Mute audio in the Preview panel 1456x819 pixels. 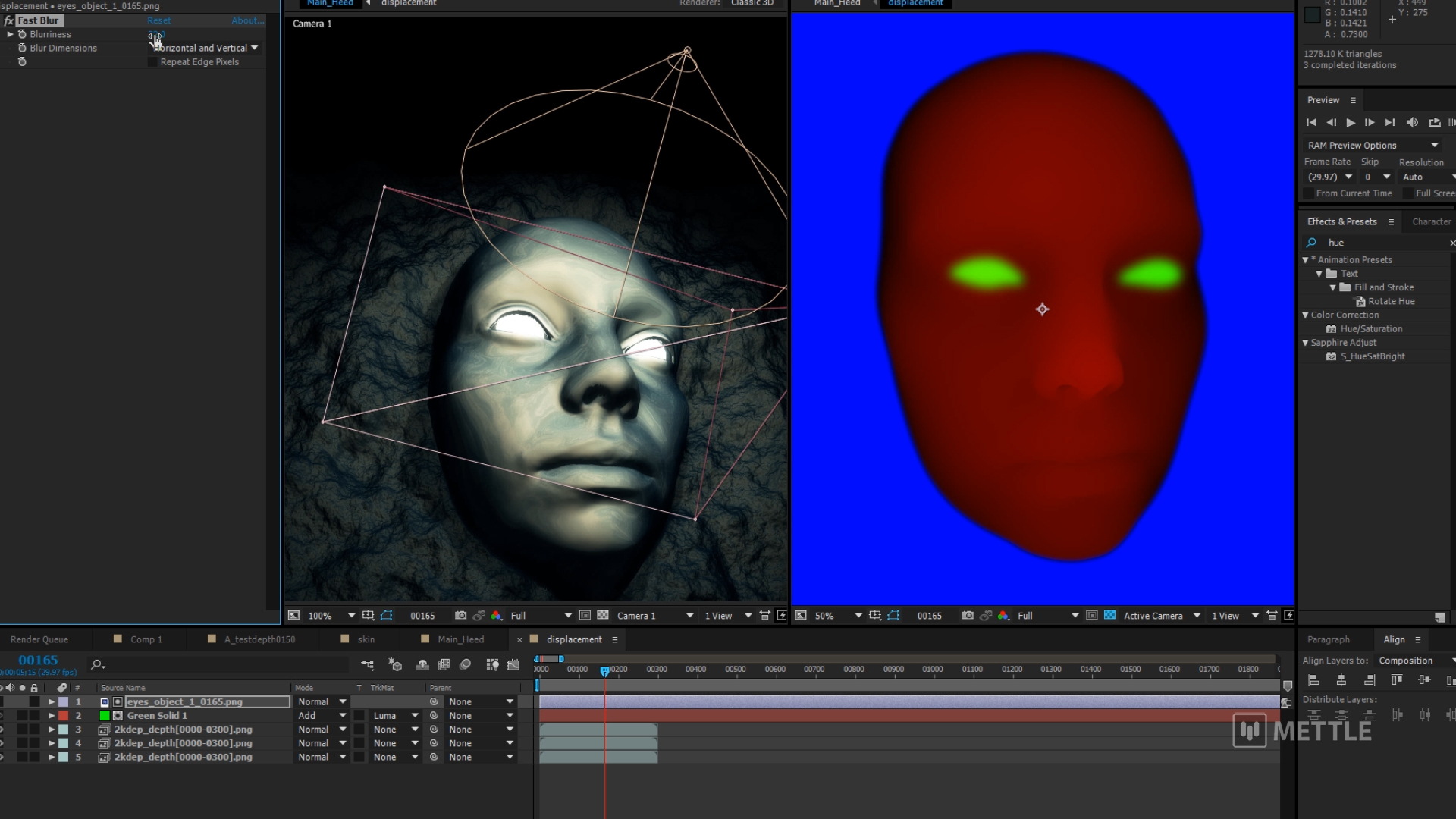point(1412,122)
